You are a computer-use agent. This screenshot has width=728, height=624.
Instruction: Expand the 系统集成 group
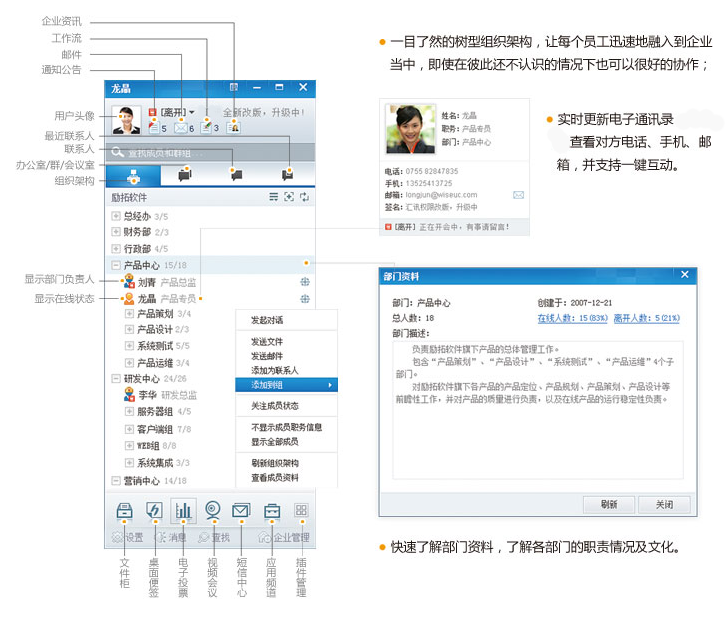129,462
